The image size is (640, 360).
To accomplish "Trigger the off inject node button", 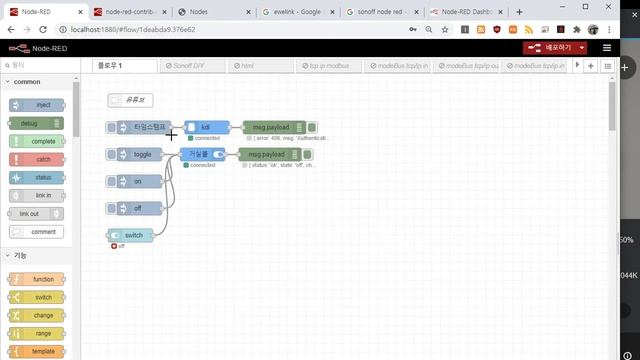I will [x=111, y=209].
